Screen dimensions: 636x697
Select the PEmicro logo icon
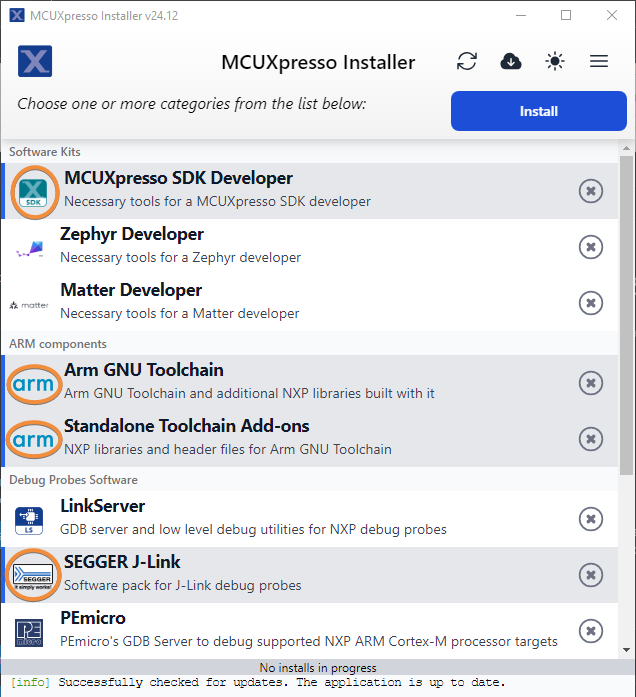(29, 633)
